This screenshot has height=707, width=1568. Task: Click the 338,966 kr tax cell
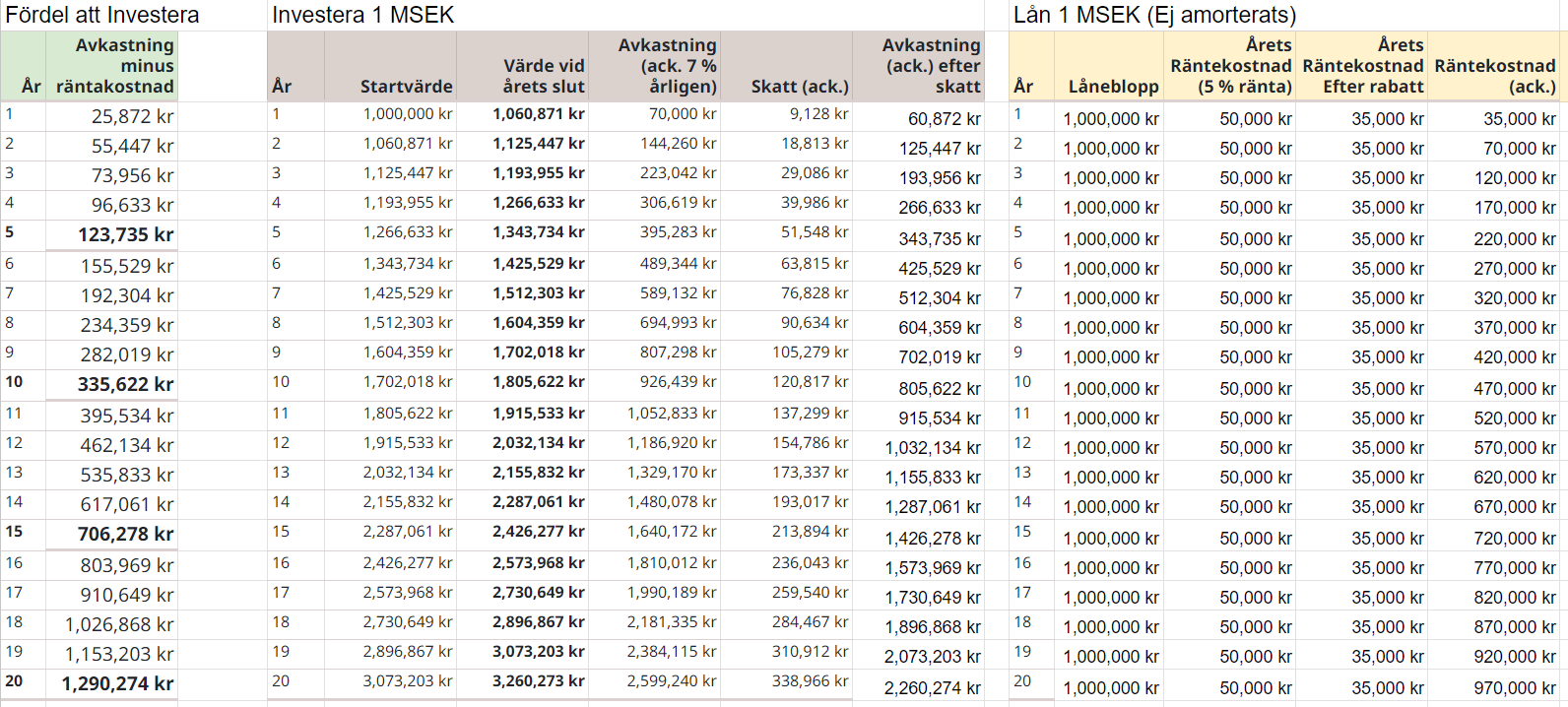click(x=810, y=681)
